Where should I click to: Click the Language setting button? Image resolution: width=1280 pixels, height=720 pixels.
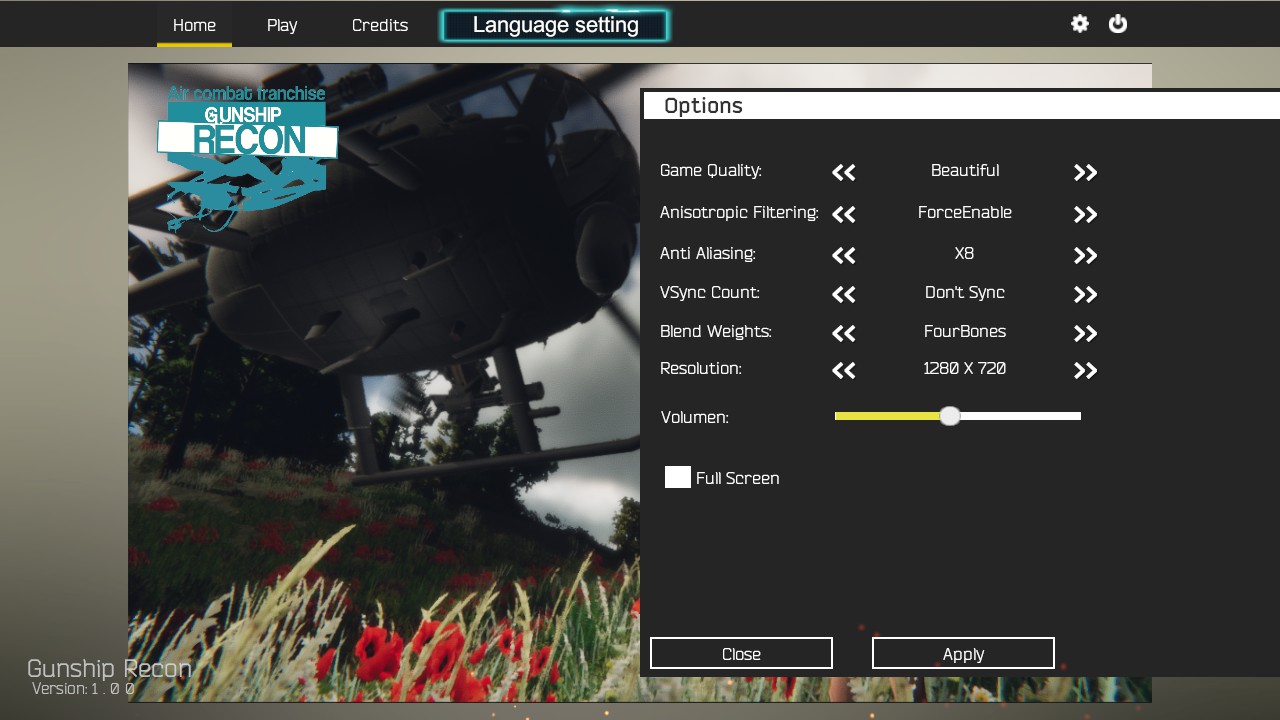click(555, 26)
